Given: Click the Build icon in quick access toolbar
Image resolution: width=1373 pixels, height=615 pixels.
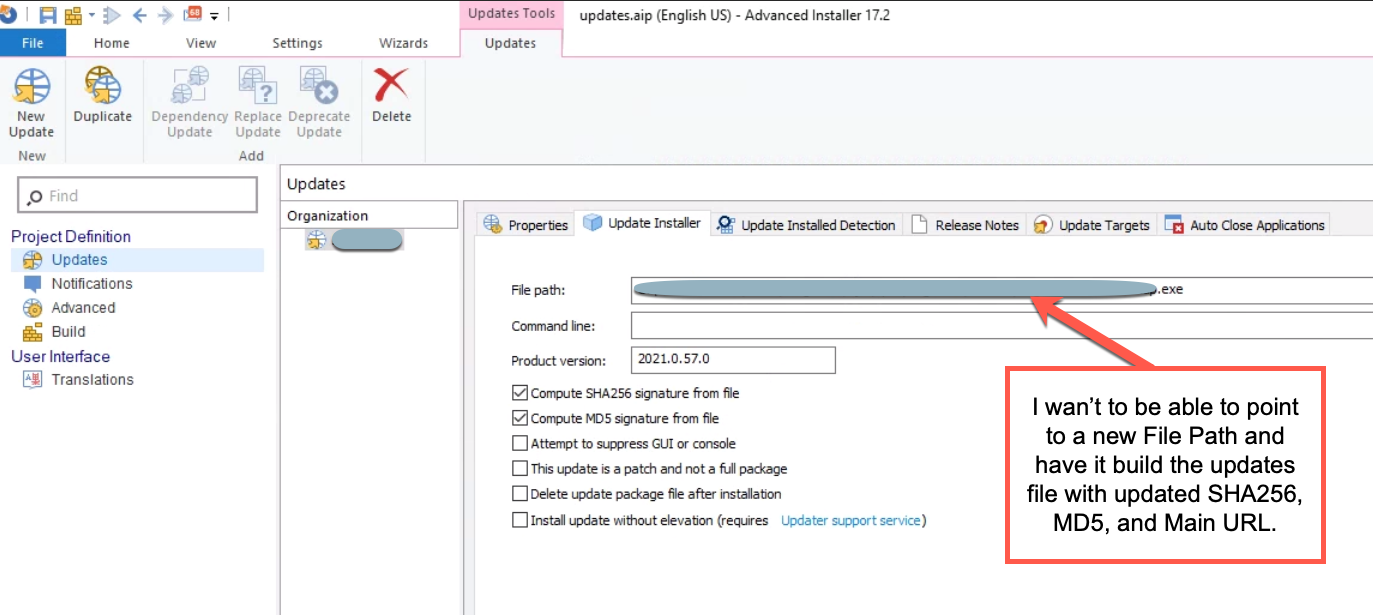Looking at the screenshot, I should (73, 15).
